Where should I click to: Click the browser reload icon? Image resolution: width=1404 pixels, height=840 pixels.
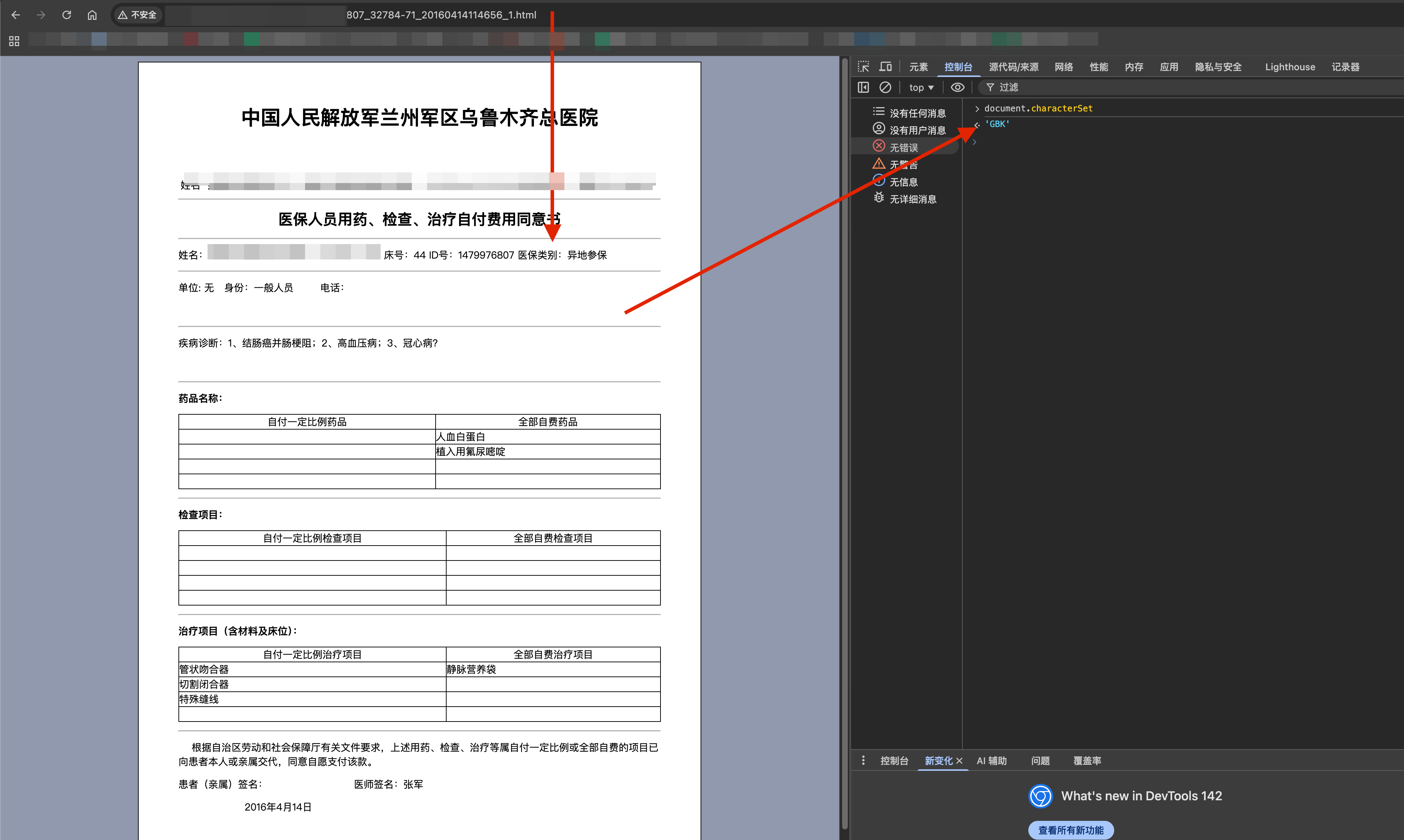(67, 15)
